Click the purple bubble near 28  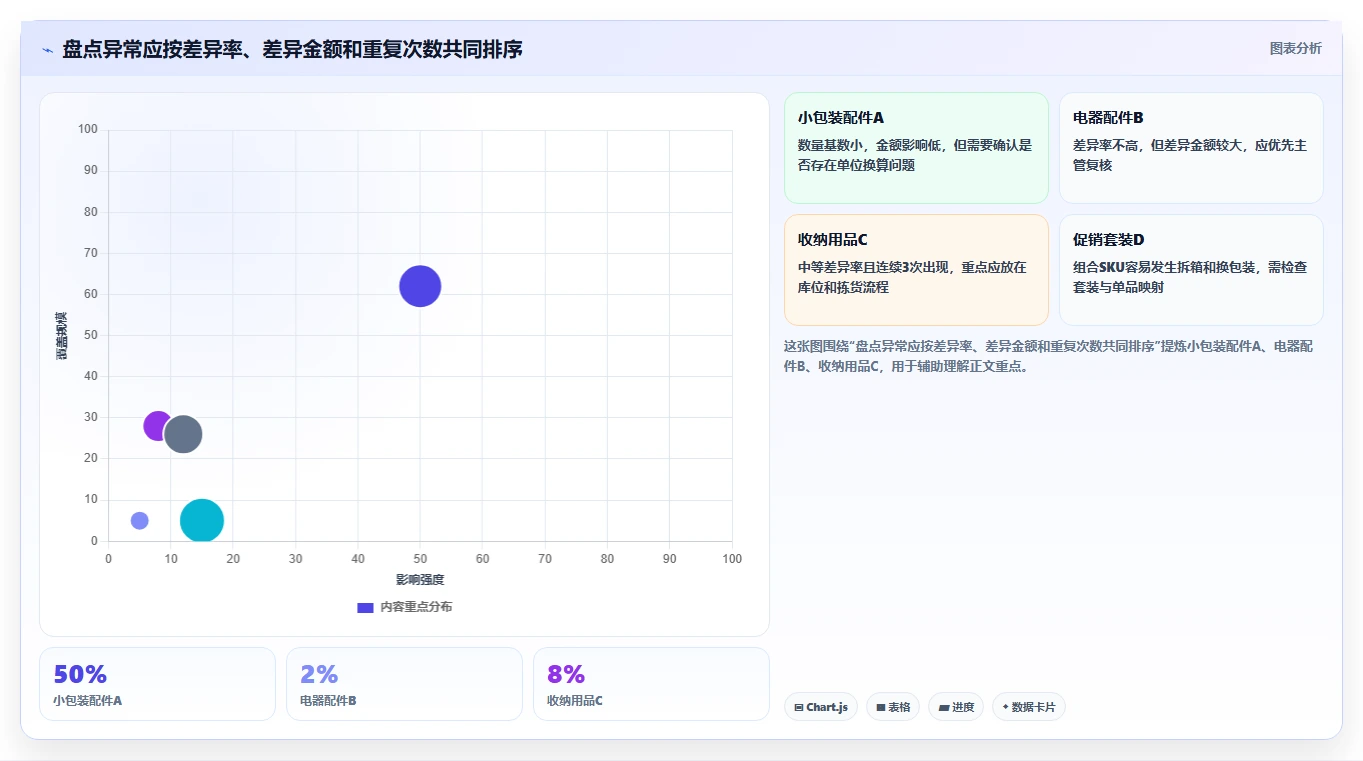click(x=158, y=426)
